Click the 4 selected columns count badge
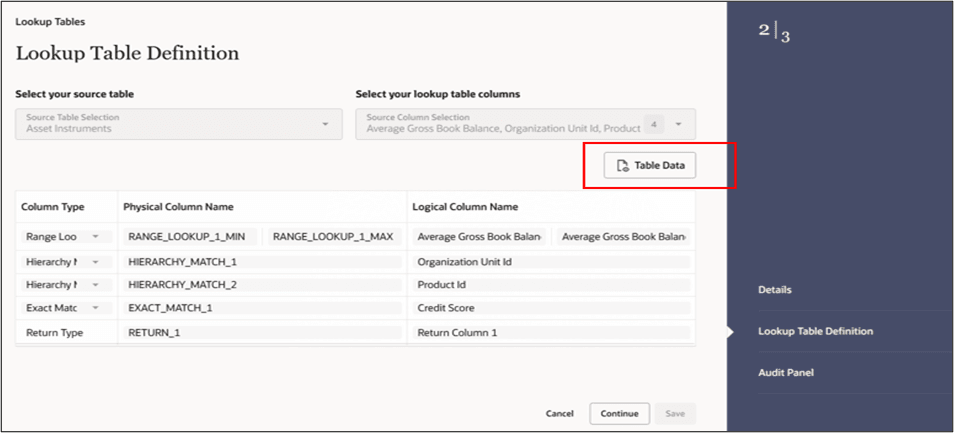954x433 pixels. 654,124
